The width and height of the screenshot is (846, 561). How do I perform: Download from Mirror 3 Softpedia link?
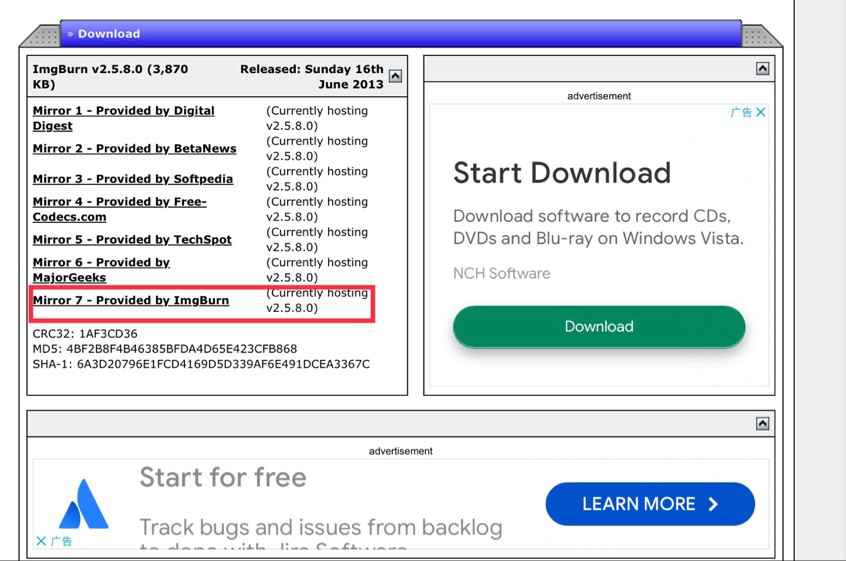pyautogui.click(x=132, y=179)
